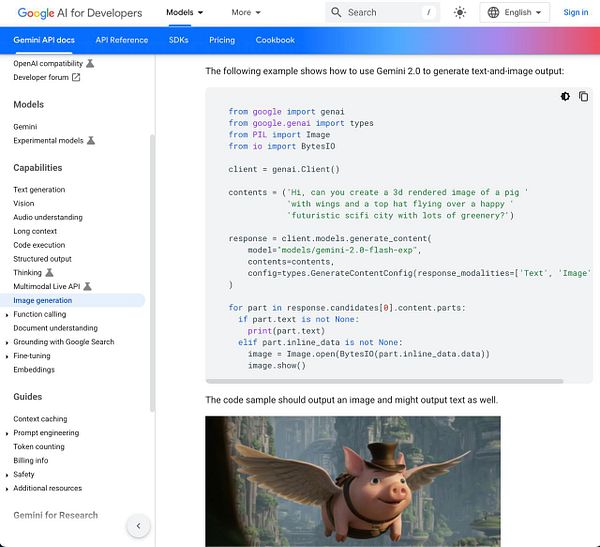Image resolution: width=600 pixels, height=547 pixels.
Task: Toggle the light/dark theme sun icon
Action: pyautogui.click(x=460, y=12)
